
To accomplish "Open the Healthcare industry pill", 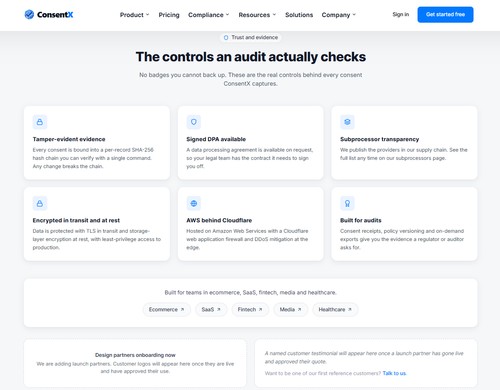I will coord(335,309).
